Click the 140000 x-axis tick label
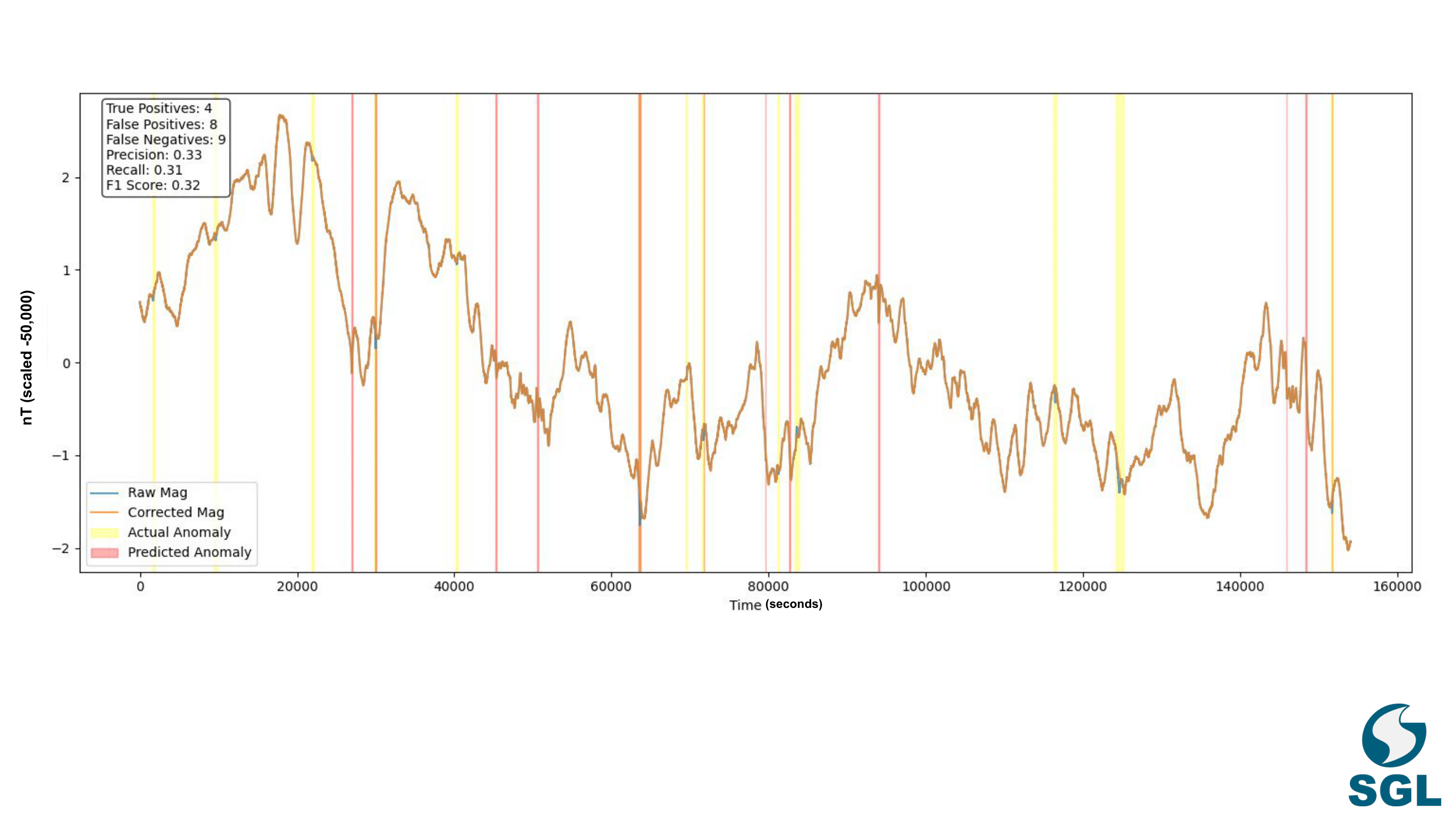 (1240, 587)
